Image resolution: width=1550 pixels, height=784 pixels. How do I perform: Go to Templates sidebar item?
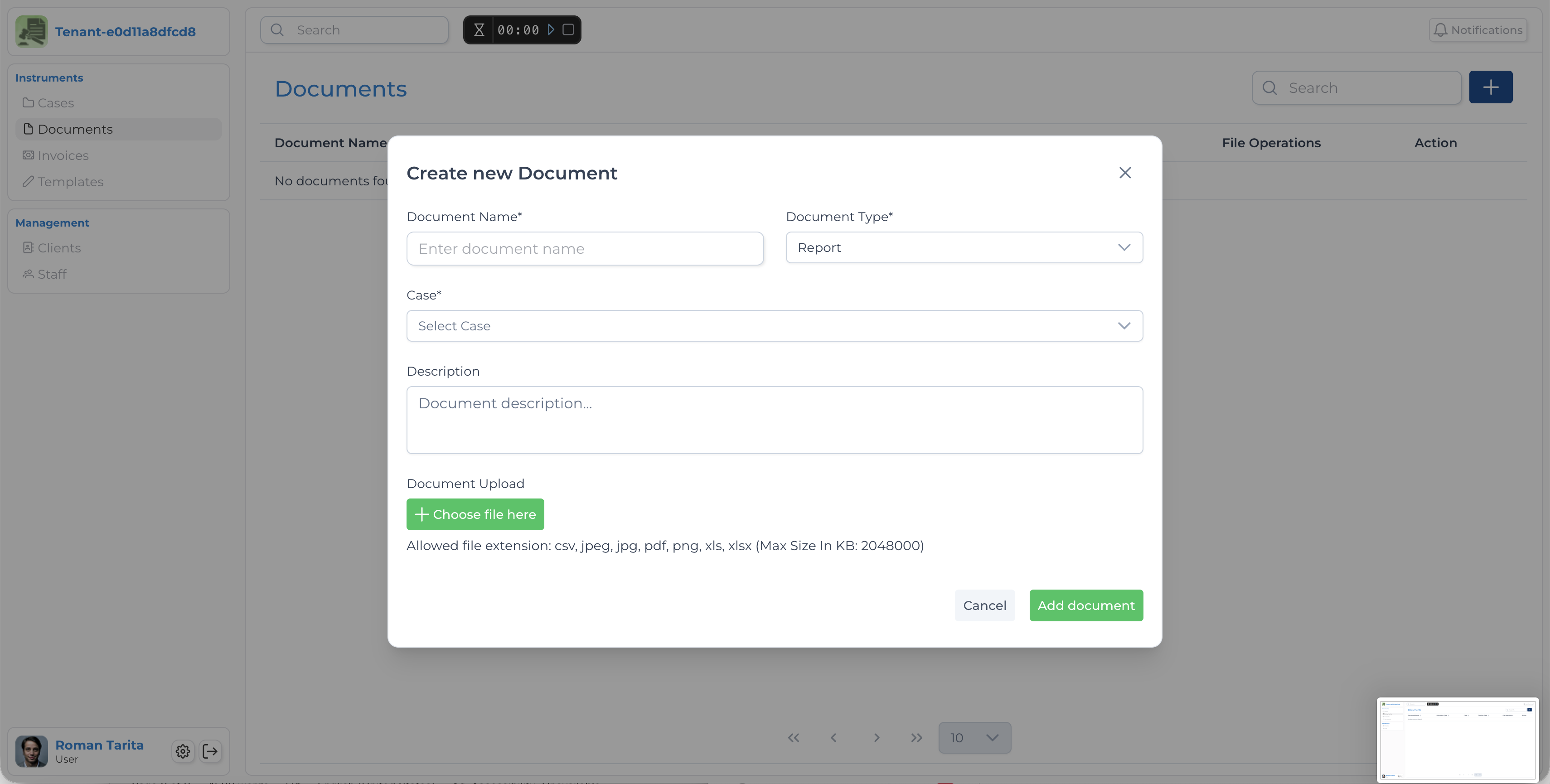(x=70, y=182)
